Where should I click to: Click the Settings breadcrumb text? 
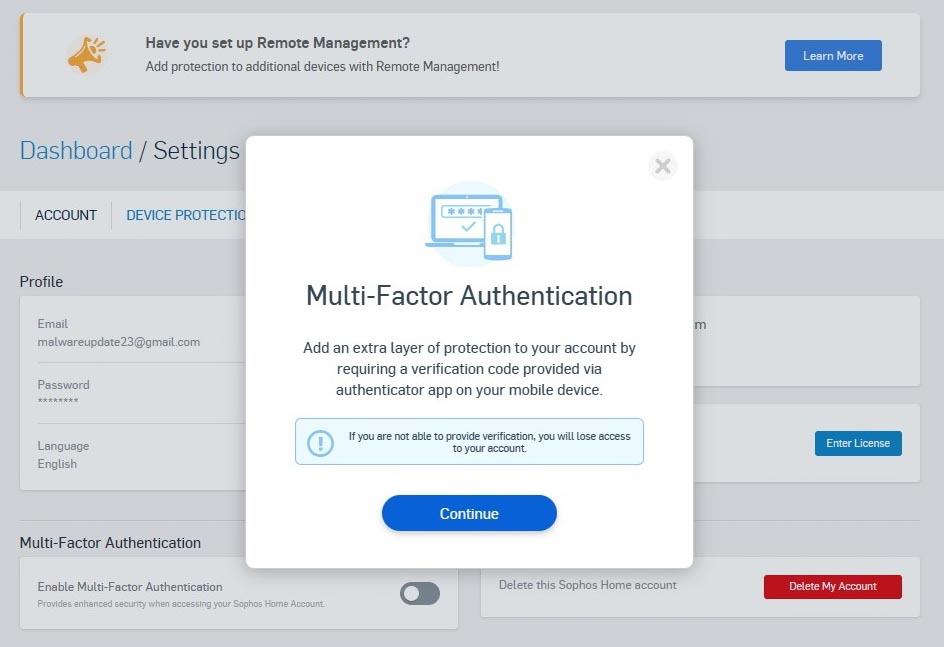(196, 151)
